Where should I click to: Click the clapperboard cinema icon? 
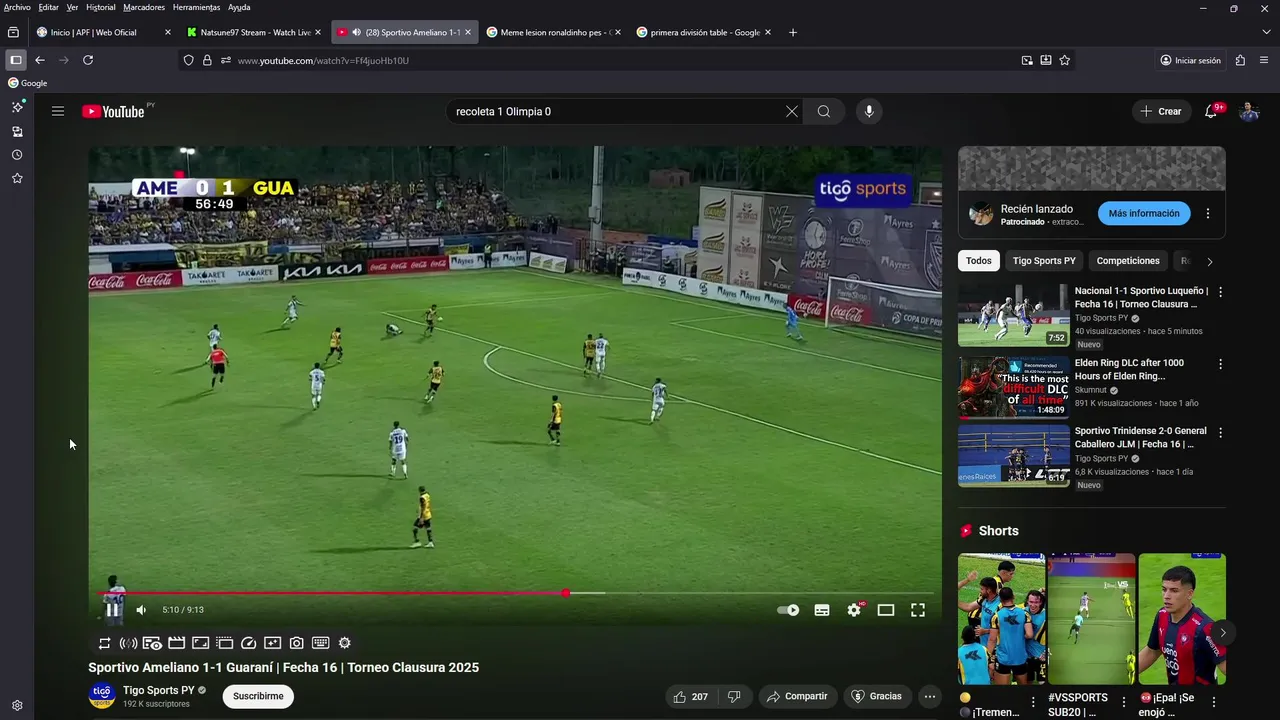[x=176, y=643]
